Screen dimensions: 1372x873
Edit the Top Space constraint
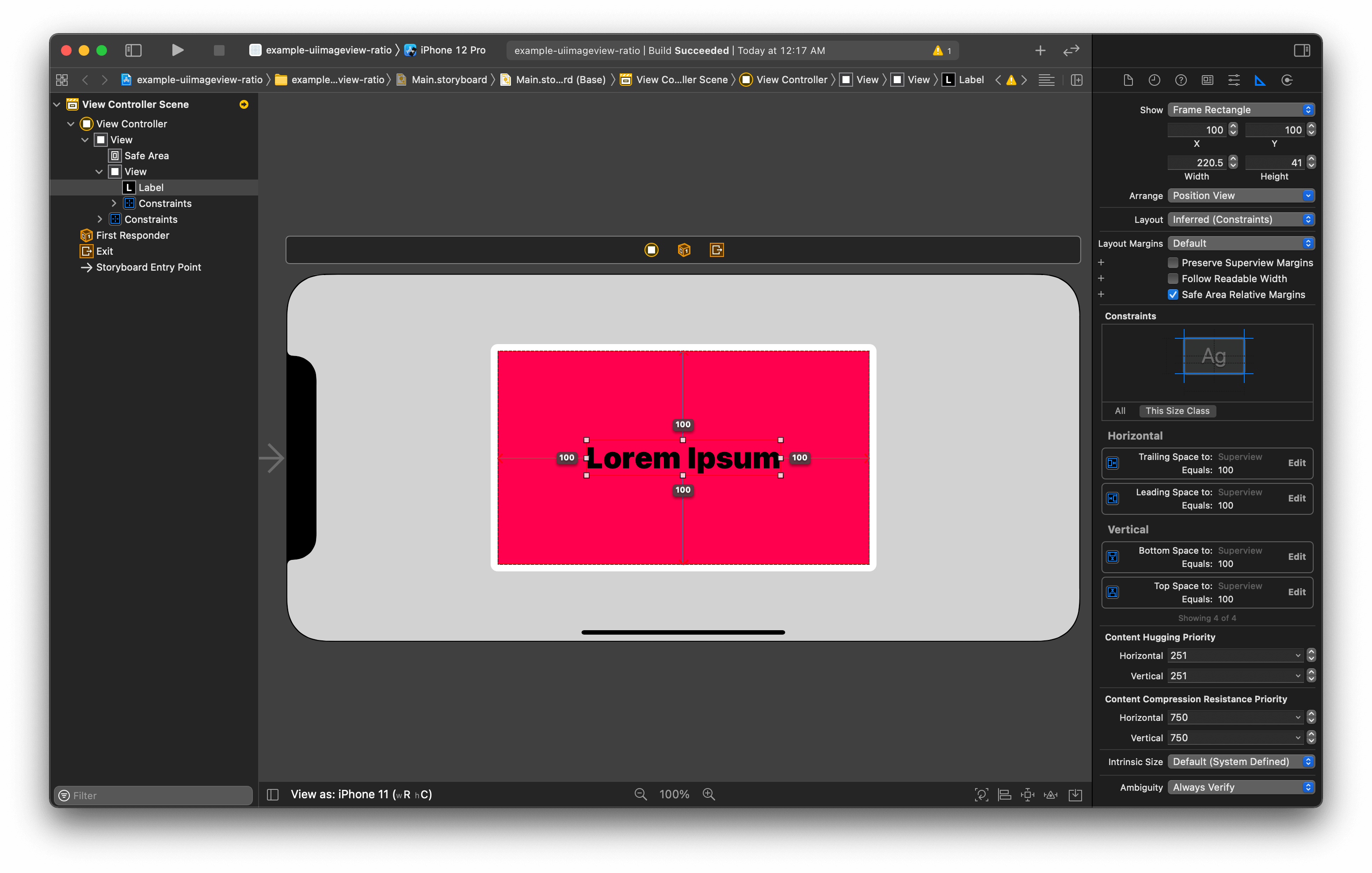(x=1296, y=592)
